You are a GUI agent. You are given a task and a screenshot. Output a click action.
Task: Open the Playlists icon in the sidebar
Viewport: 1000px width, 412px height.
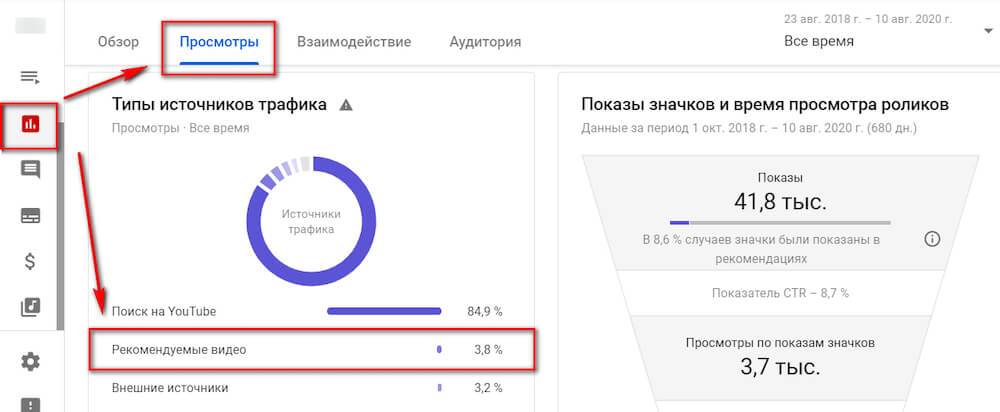(30, 77)
